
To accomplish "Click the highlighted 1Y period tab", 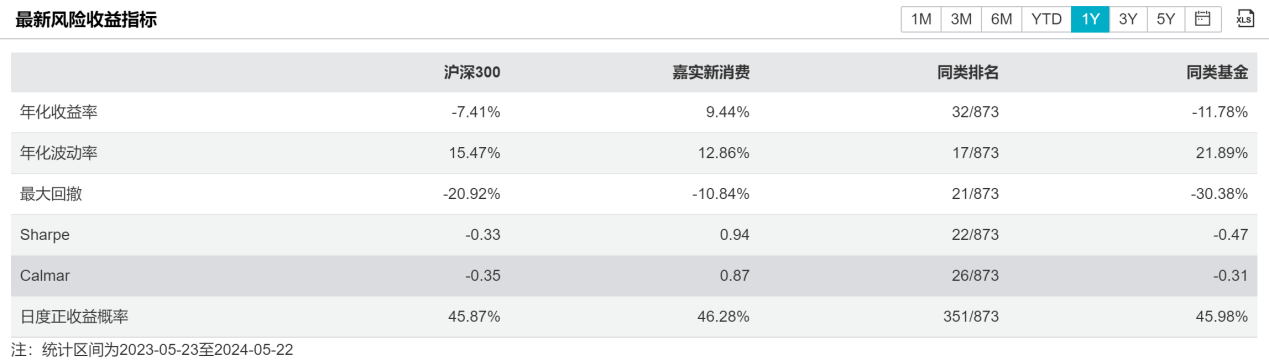I will click(x=1090, y=19).
